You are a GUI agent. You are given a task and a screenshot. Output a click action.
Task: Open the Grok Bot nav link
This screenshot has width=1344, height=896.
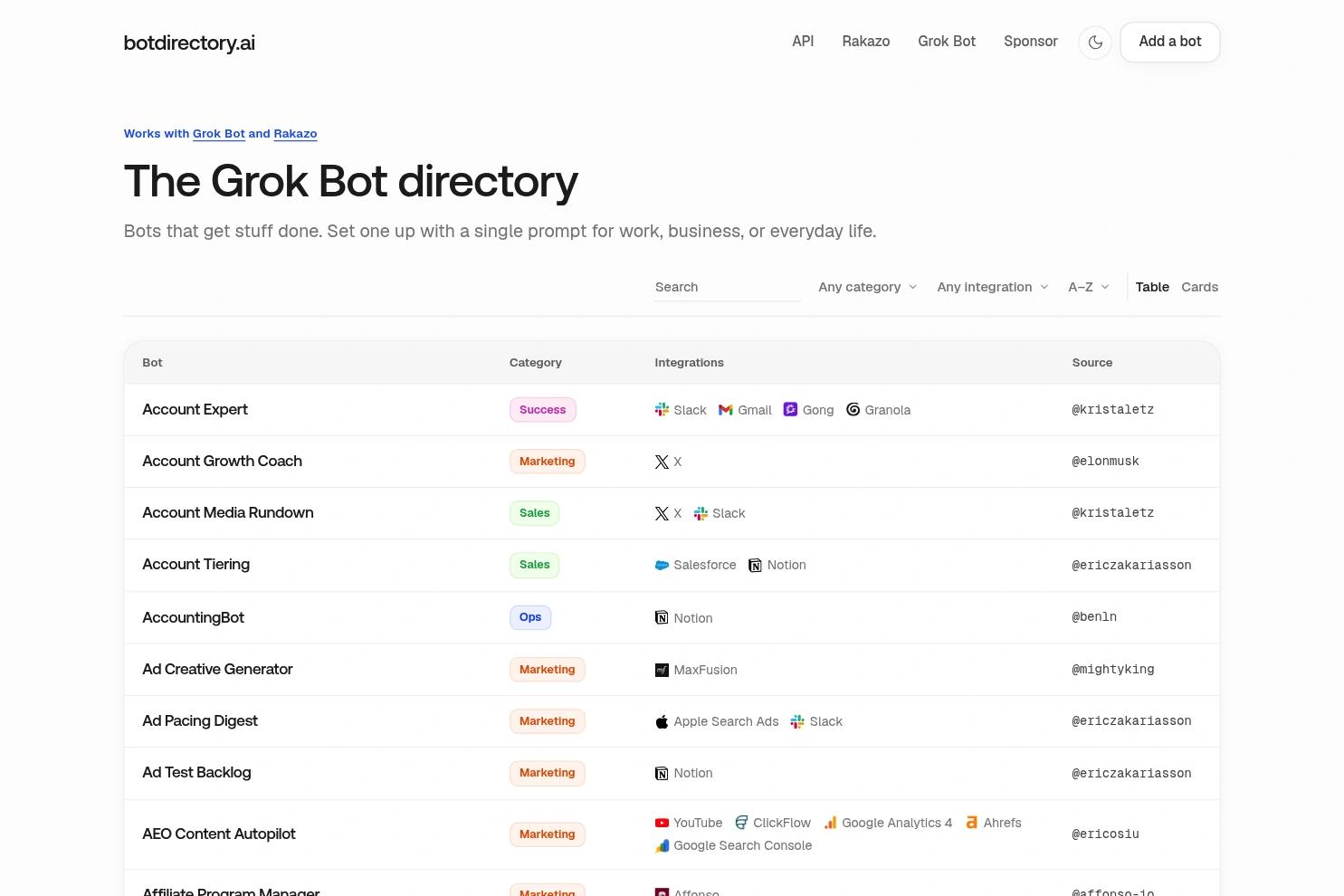pyautogui.click(x=947, y=42)
